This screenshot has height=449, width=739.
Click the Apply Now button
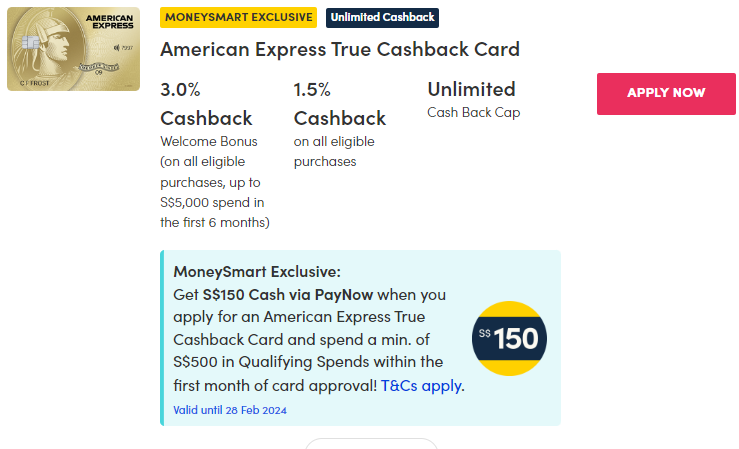[x=666, y=93]
